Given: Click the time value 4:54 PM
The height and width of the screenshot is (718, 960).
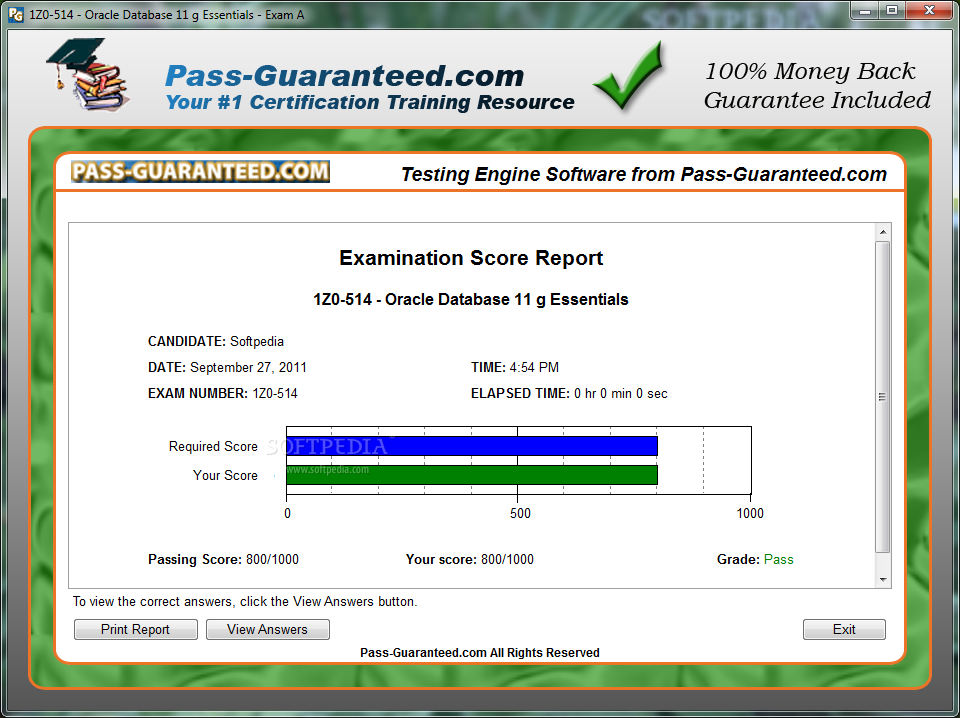Looking at the screenshot, I should [x=534, y=367].
